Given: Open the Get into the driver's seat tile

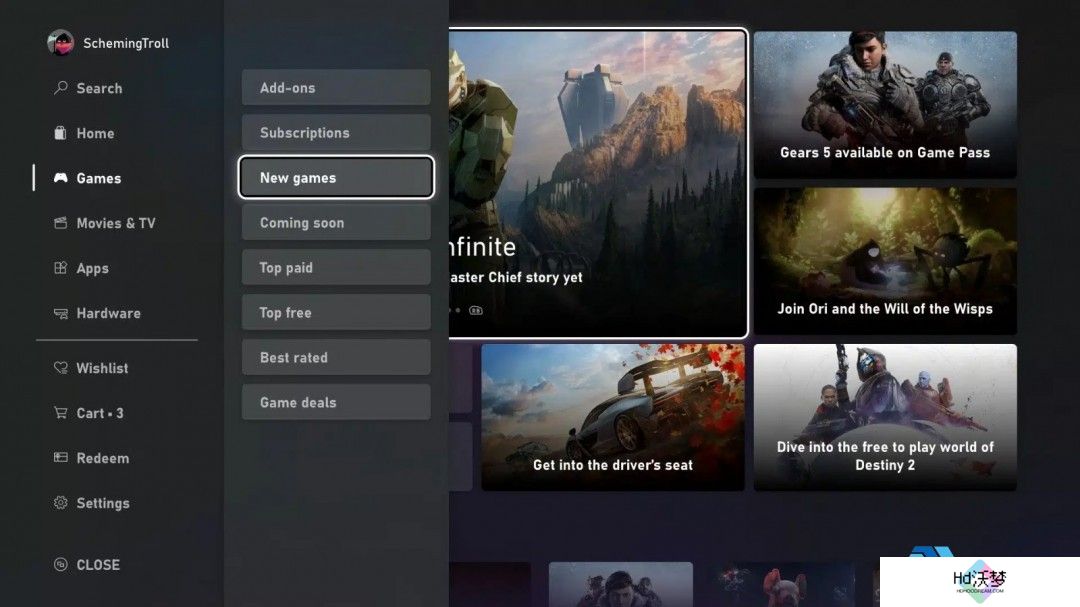Looking at the screenshot, I should [x=613, y=418].
